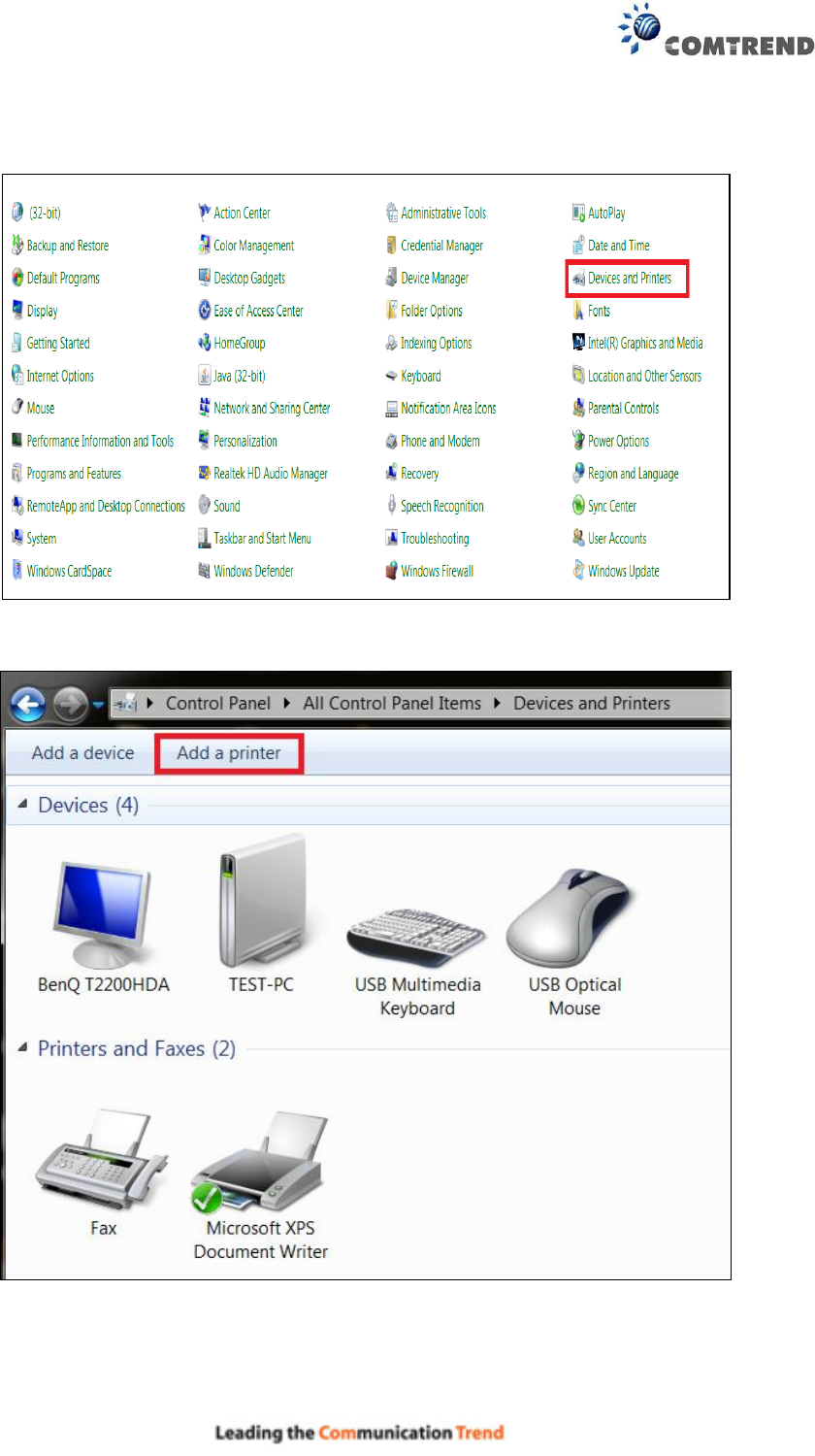Open Region and Language link
The width and height of the screenshot is (815, 1456).
[x=634, y=474]
